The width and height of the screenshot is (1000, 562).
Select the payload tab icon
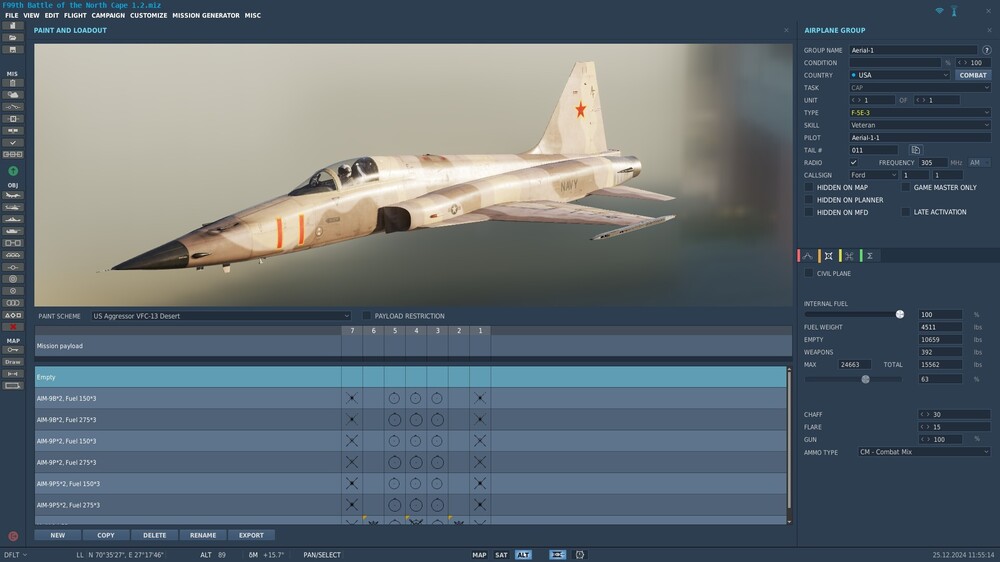(x=828, y=256)
